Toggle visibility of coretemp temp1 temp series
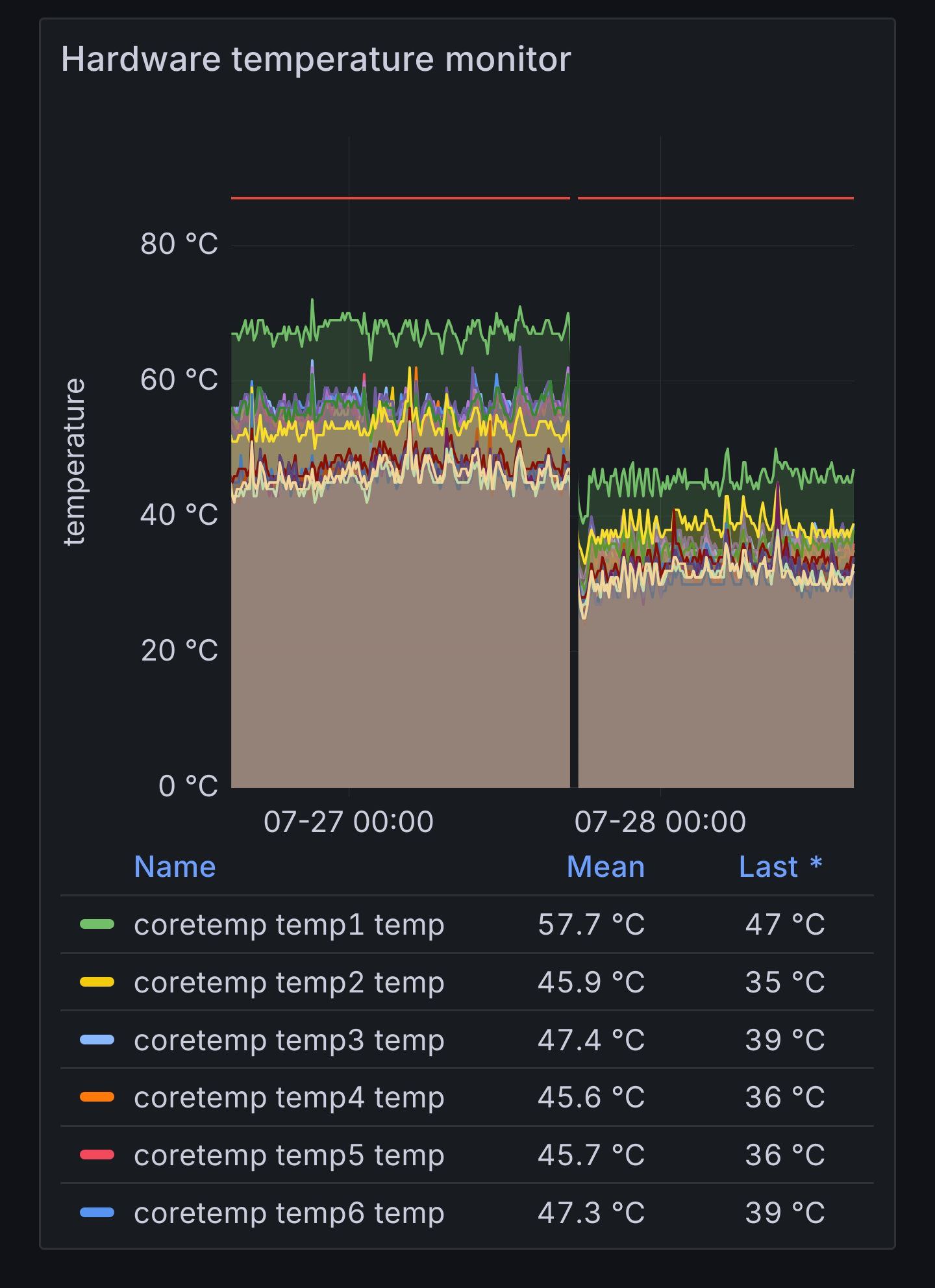The height and width of the screenshot is (1288, 935). [289, 924]
